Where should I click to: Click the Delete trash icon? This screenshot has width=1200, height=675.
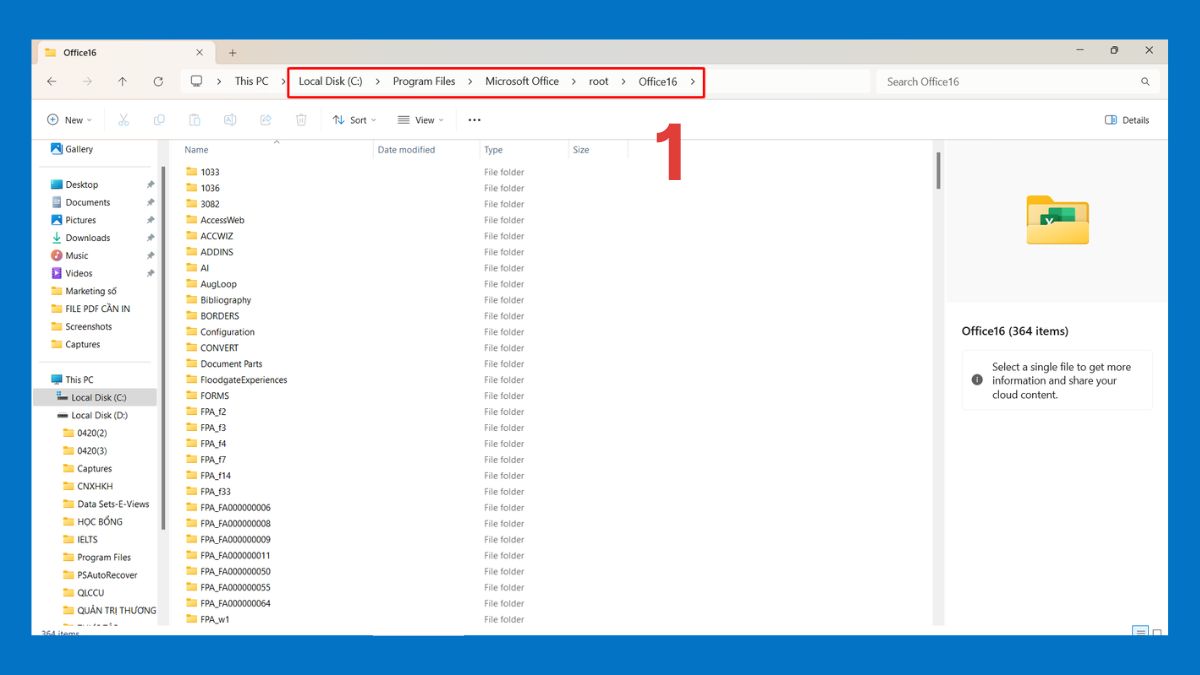click(x=301, y=120)
